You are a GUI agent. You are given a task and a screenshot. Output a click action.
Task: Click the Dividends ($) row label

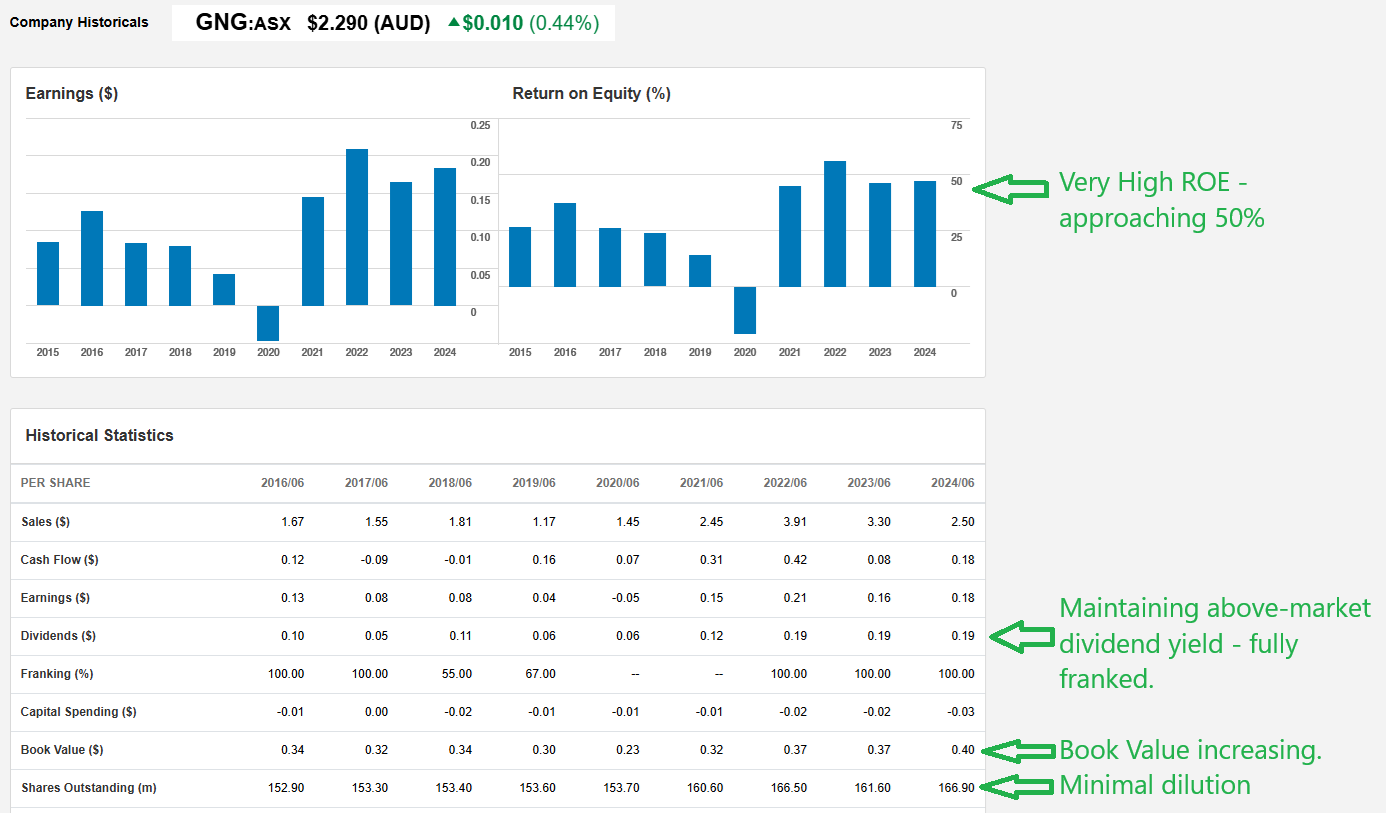coord(58,636)
